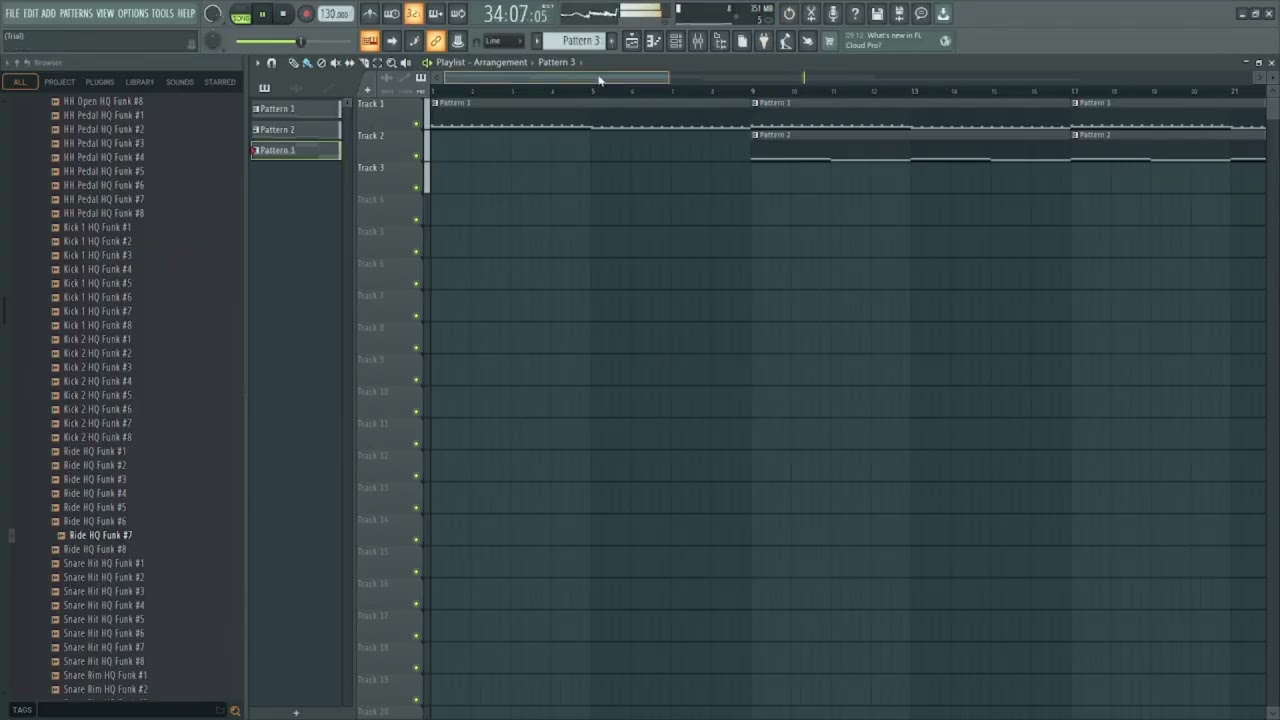Click the Pattern 3 breadcrumb in Playlist title
This screenshot has width=1280, height=720.
pyautogui.click(x=557, y=62)
